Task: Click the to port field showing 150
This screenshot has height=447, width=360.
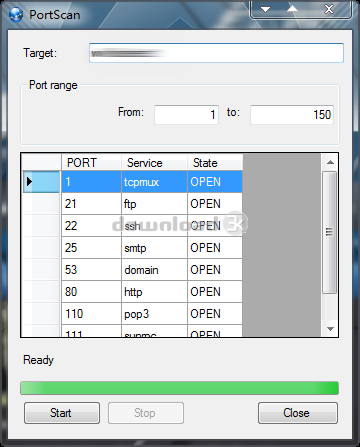Action: tap(292, 115)
